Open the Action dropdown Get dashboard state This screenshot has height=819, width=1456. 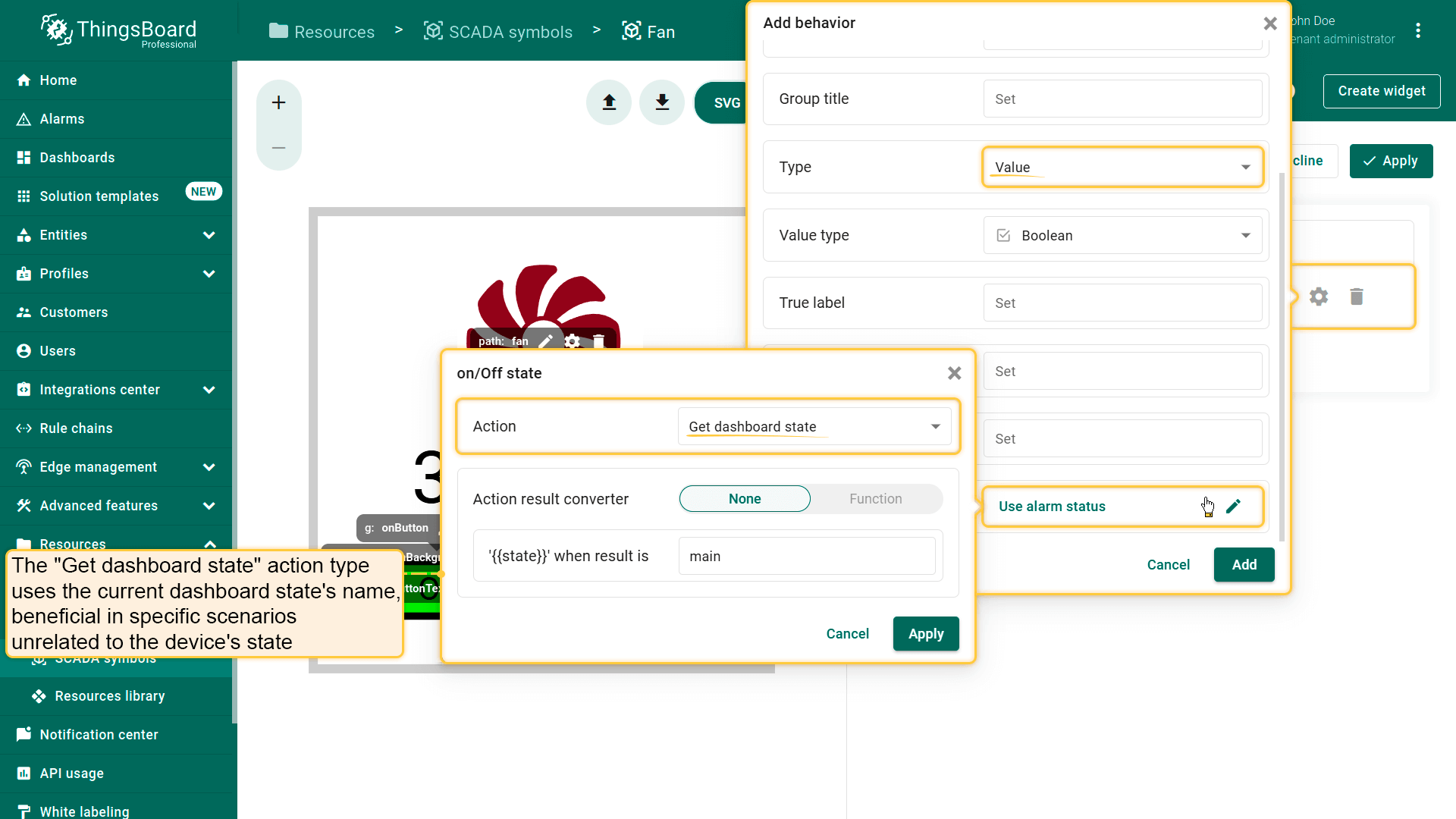click(x=814, y=426)
